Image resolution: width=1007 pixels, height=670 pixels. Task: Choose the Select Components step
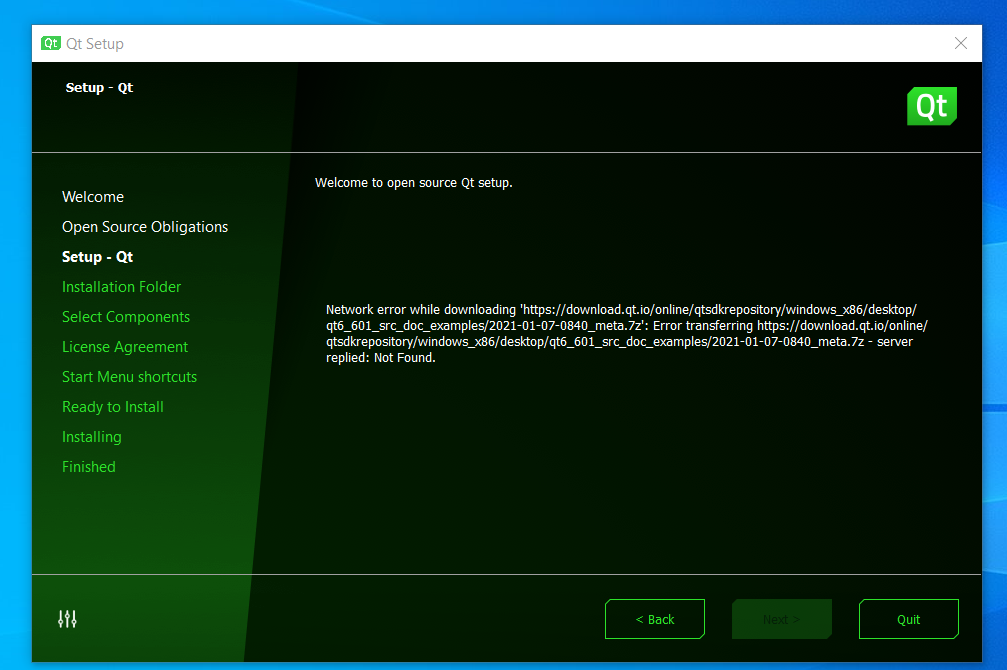click(126, 317)
